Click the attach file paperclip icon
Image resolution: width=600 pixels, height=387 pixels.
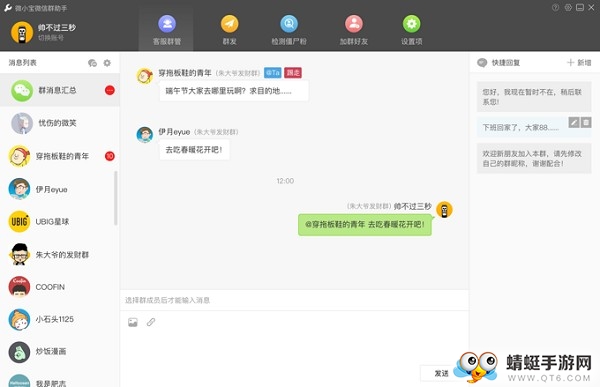click(x=151, y=322)
